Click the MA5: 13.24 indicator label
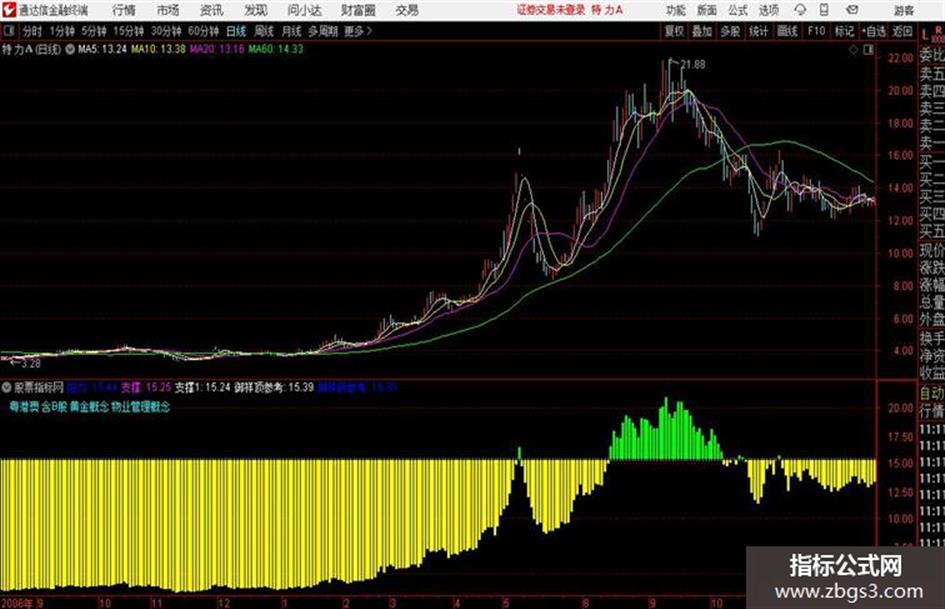 102,49
